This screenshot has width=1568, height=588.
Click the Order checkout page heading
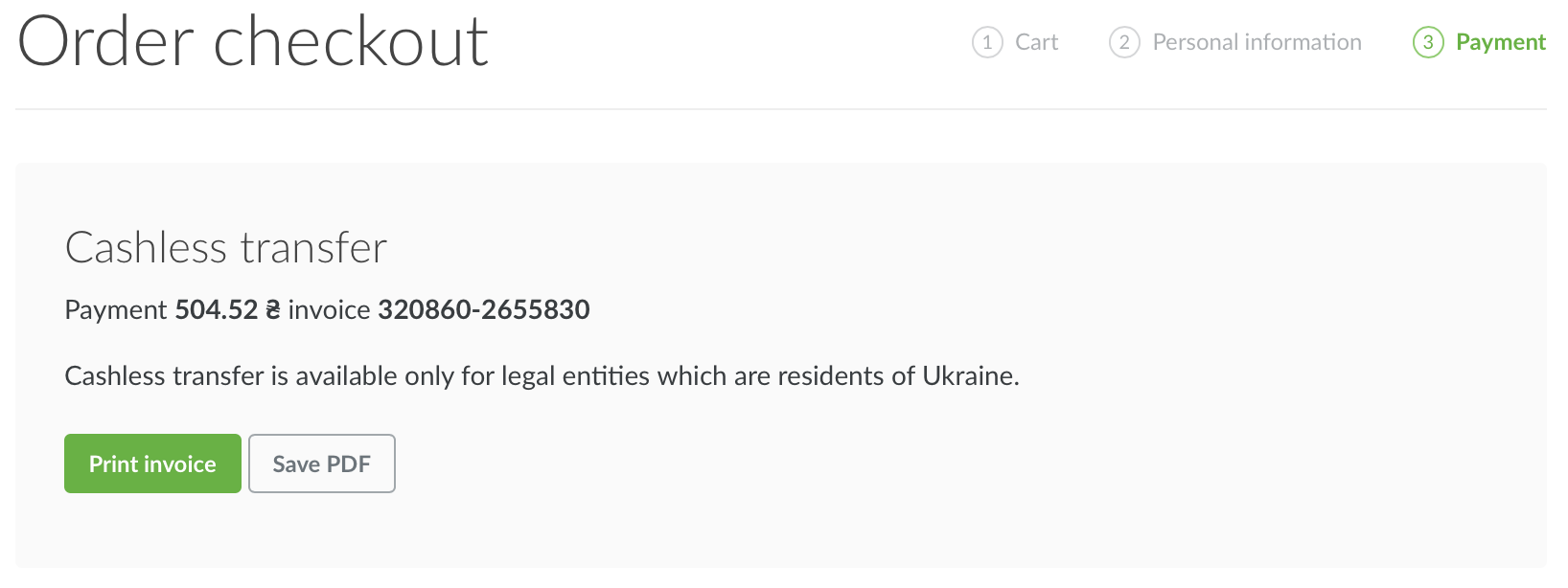click(253, 42)
